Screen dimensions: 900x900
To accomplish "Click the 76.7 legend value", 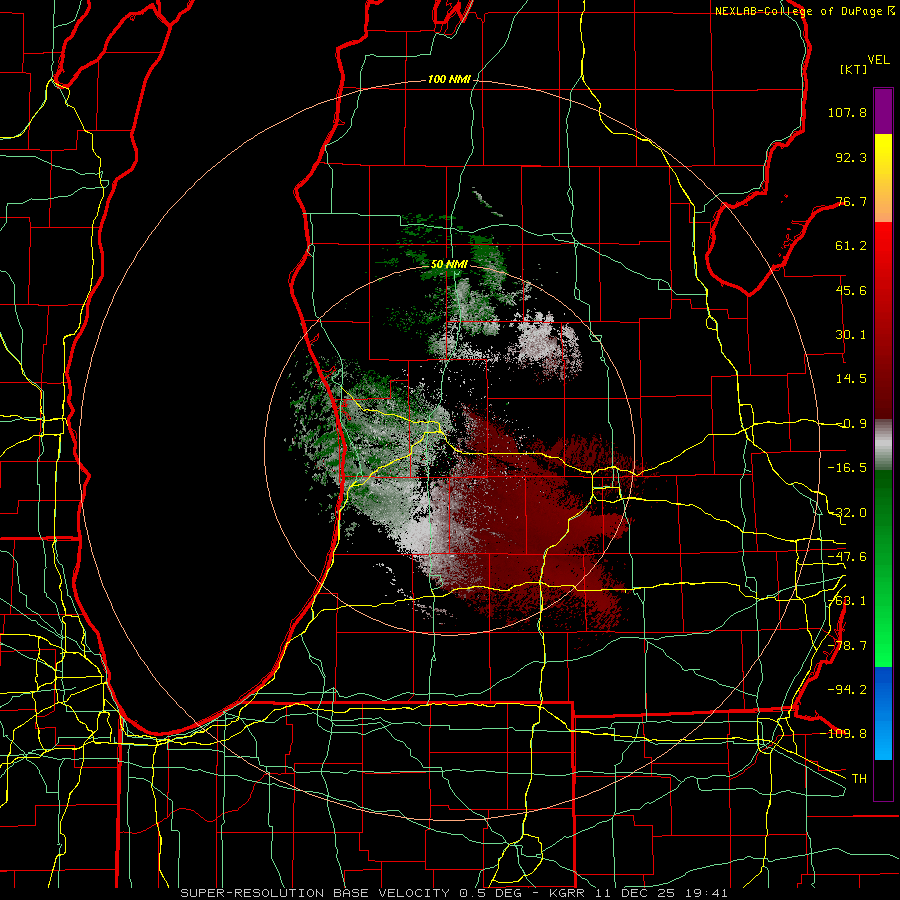I will 851,201.
